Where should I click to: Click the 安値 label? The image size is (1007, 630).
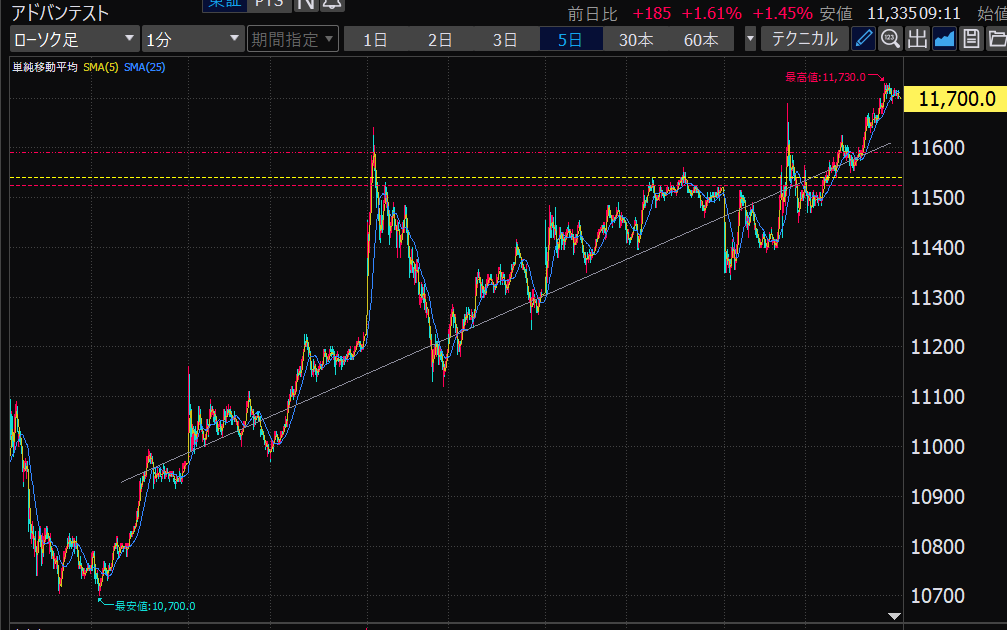[836, 14]
